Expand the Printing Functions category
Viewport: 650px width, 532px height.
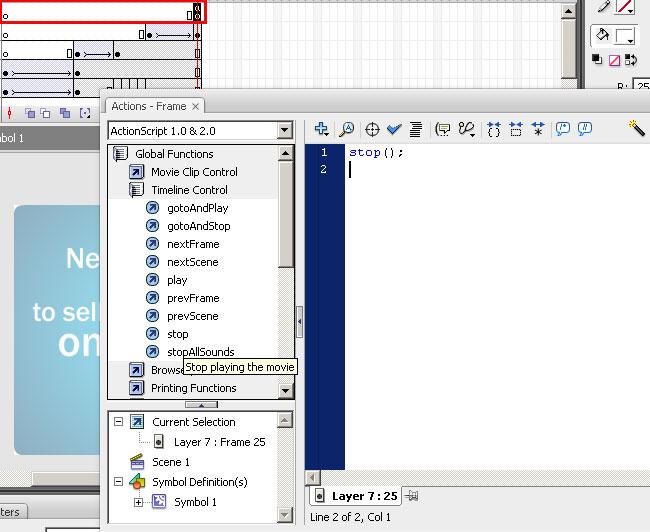pyautogui.click(x=136, y=388)
